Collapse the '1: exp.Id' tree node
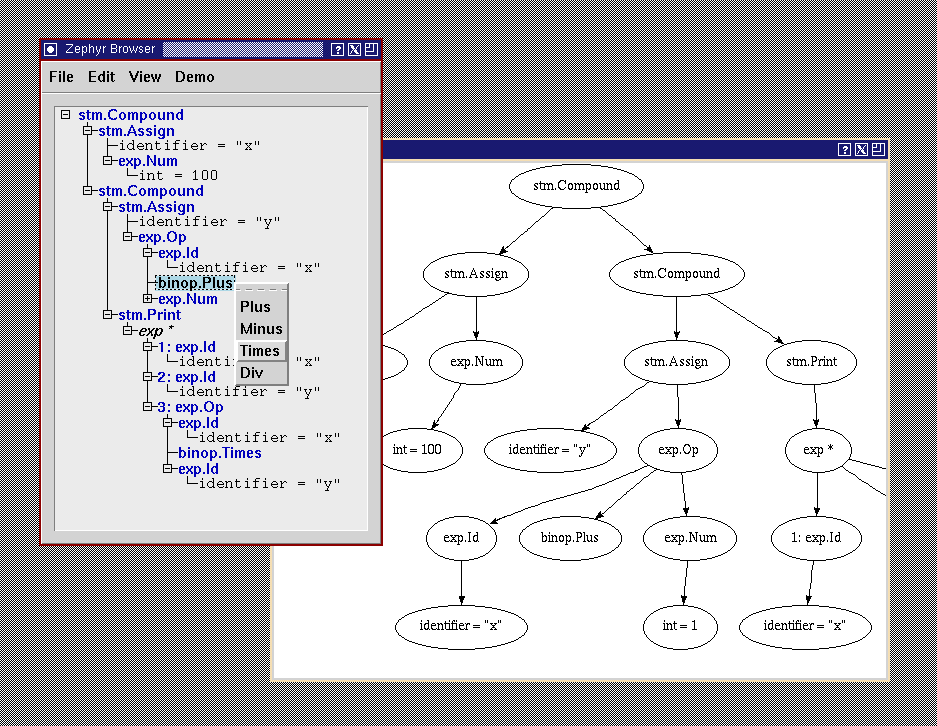937x726 pixels. click(x=148, y=347)
